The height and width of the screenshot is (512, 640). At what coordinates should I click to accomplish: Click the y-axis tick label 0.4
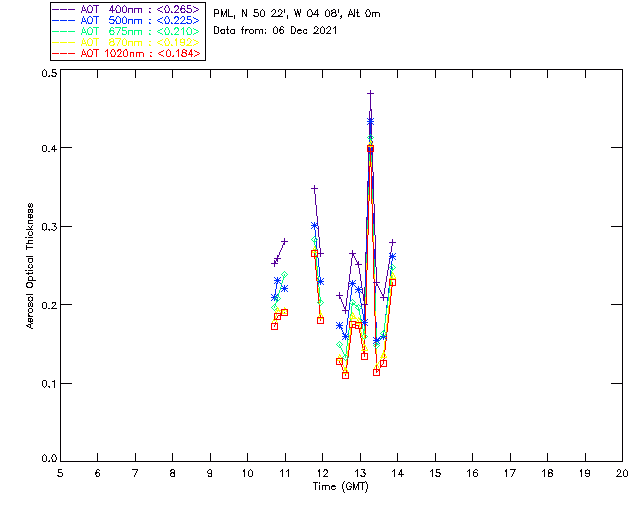49,148
